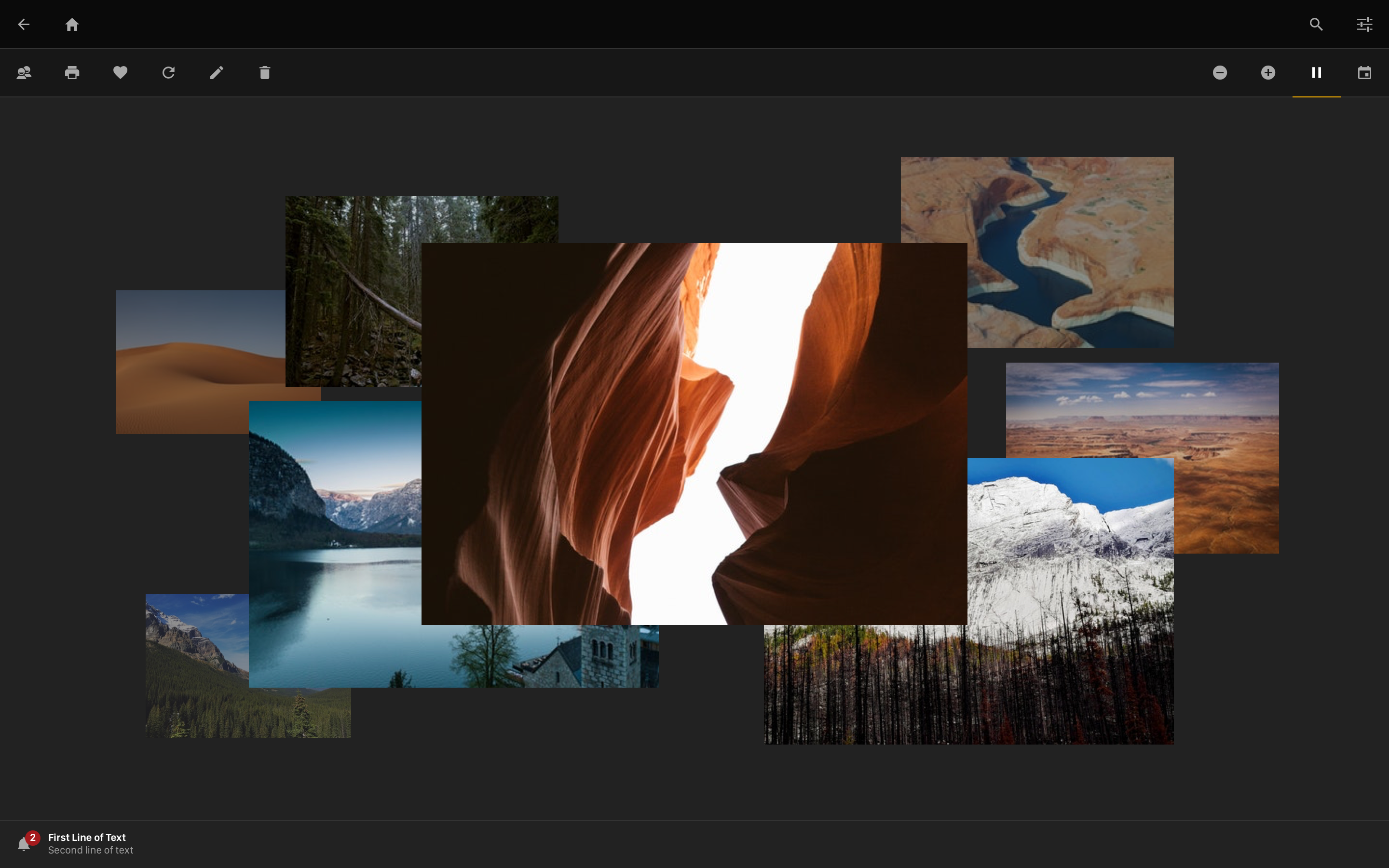Rotate photo with circular arrow icon
This screenshot has height=868, width=1389.
[x=168, y=72]
